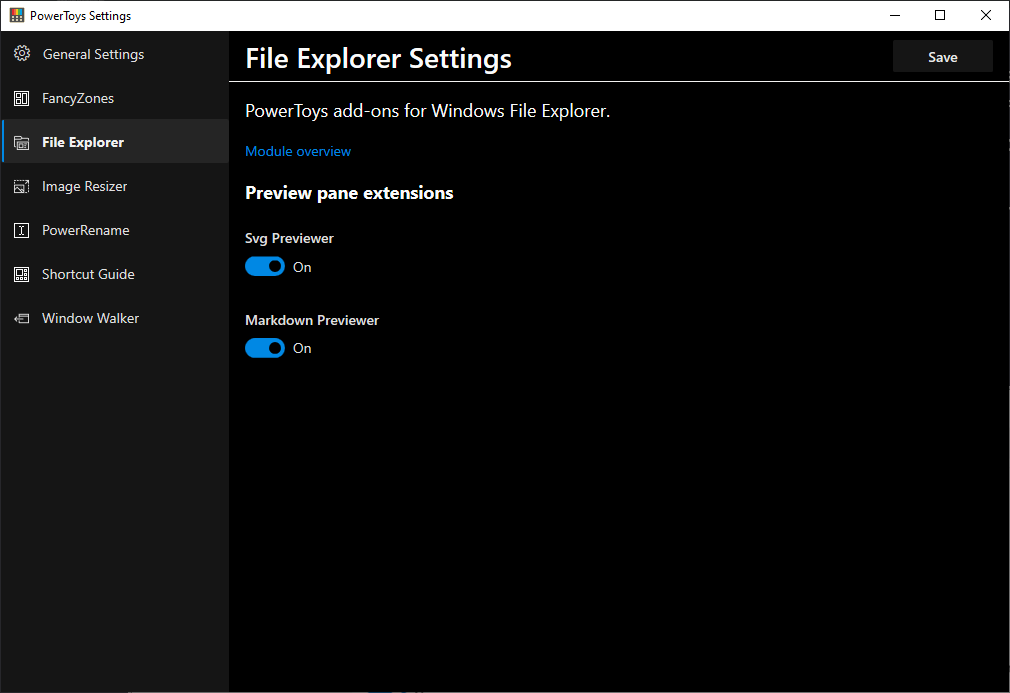The image size is (1010, 693).
Task: Disable the Svg Previewer toggle
Action: (x=265, y=267)
